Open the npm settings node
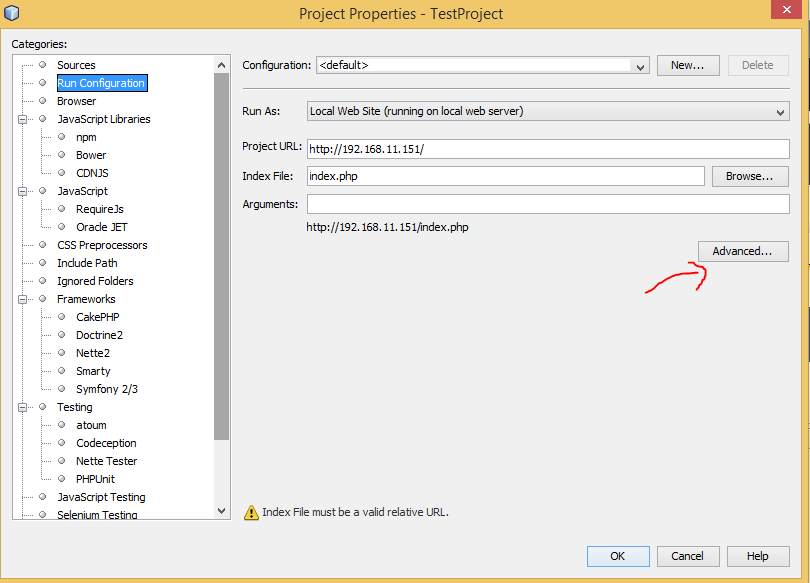The height and width of the screenshot is (583, 810). tap(86, 137)
